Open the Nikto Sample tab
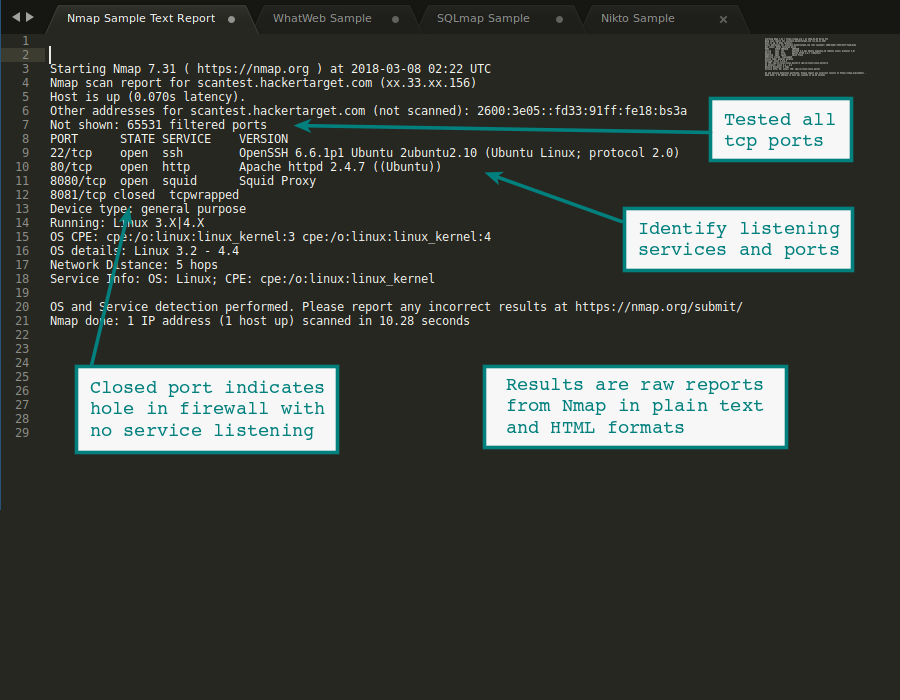 pos(637,18)
